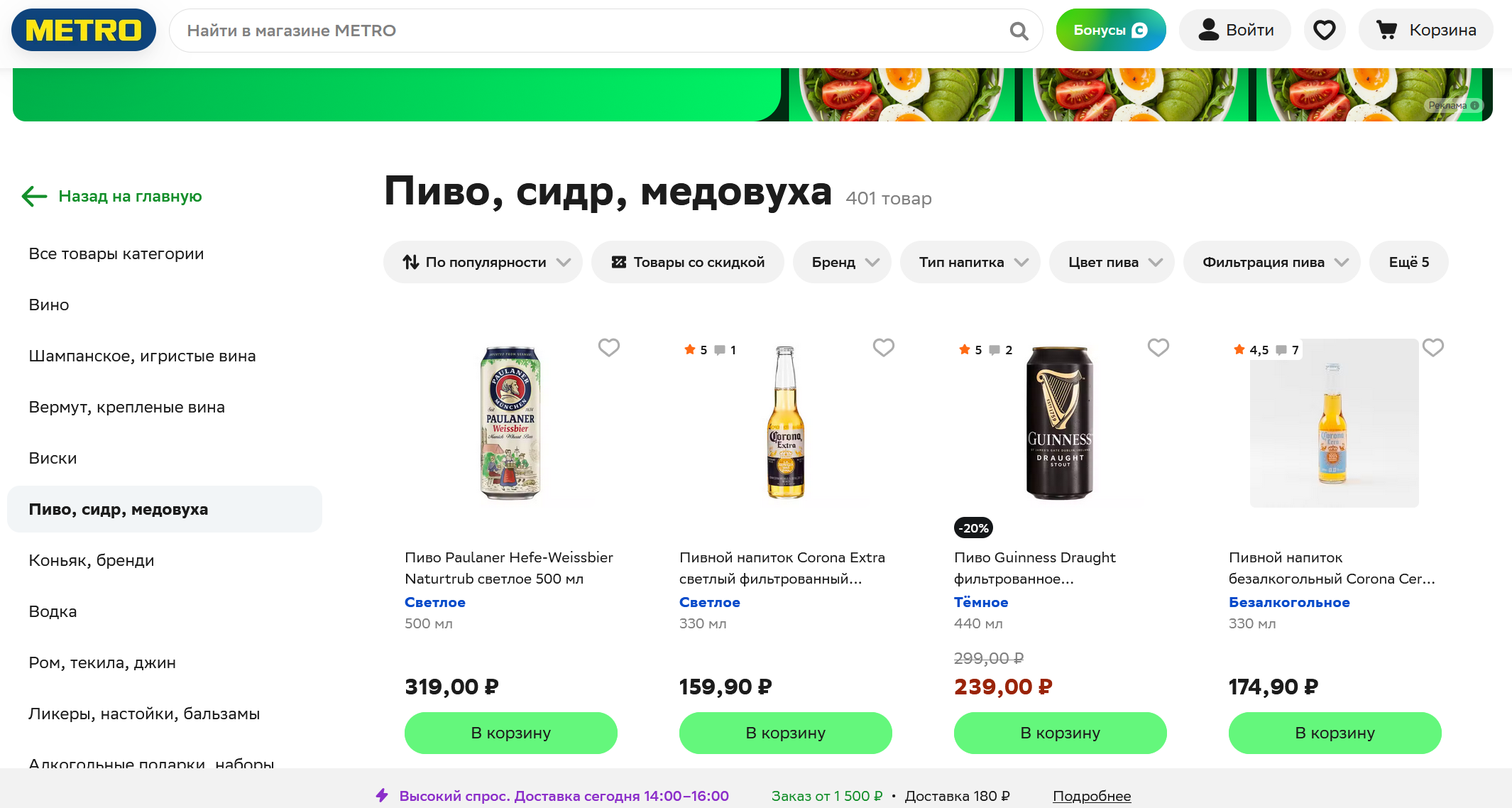Toggle the Товары со скидкой filter
The height and width of the screenshot is (808, 1512).
tap(688, 262)
